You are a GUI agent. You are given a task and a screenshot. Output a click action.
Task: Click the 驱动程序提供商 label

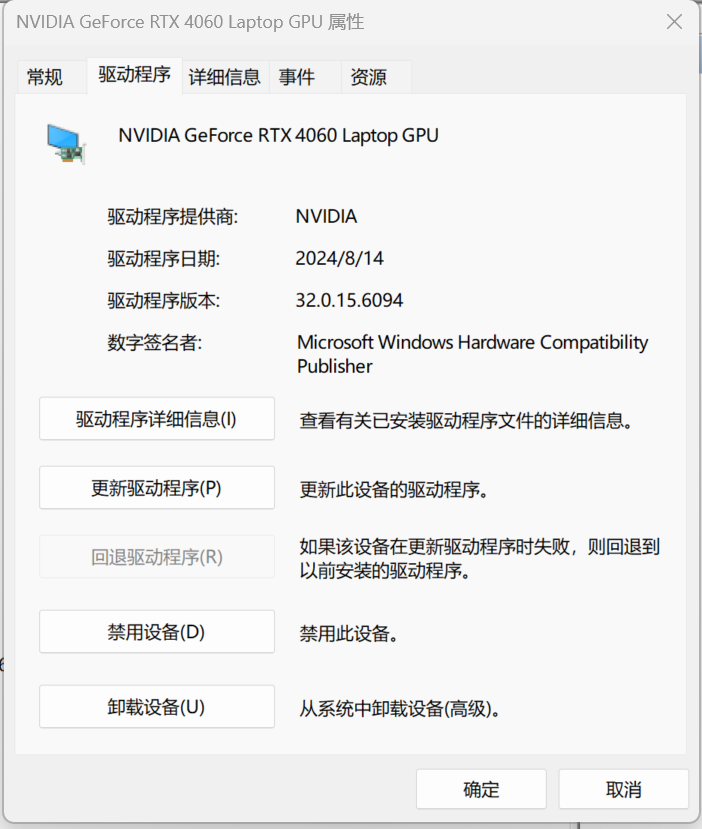(173, 217)
